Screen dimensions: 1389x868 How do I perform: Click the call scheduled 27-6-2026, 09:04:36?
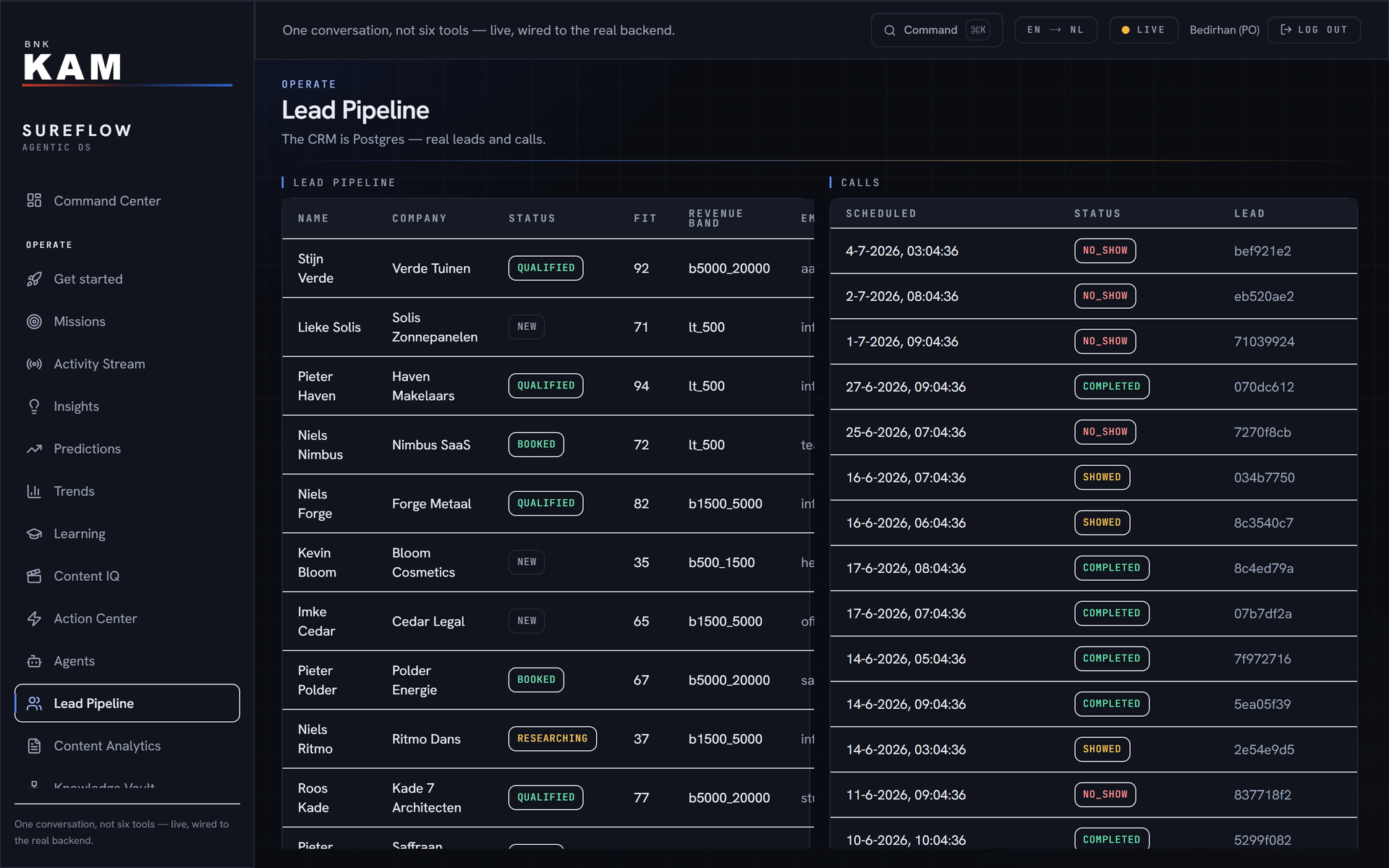tap(906, 387)
